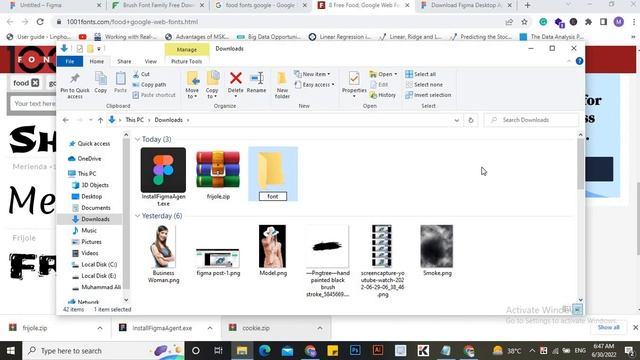Open Photoshop from the taskbar
Image resolution: width=640 pixels, height=360 pixels.
pyautogui.click(x=355, y=351)
